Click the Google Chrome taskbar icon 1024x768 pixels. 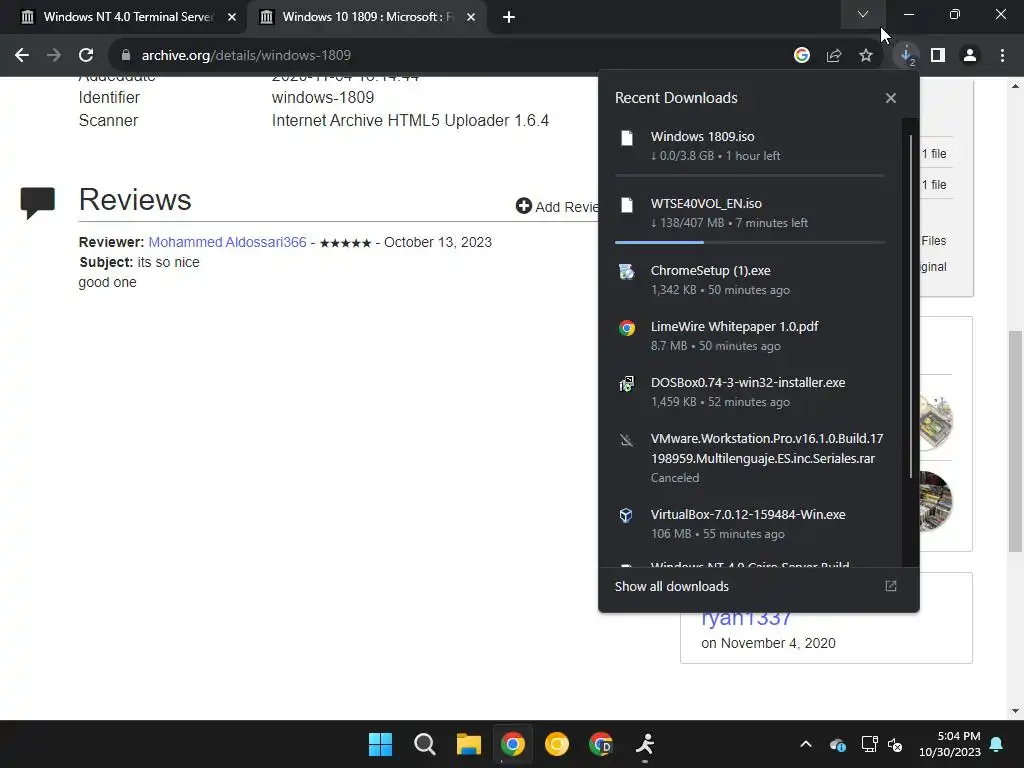(513, 744)
